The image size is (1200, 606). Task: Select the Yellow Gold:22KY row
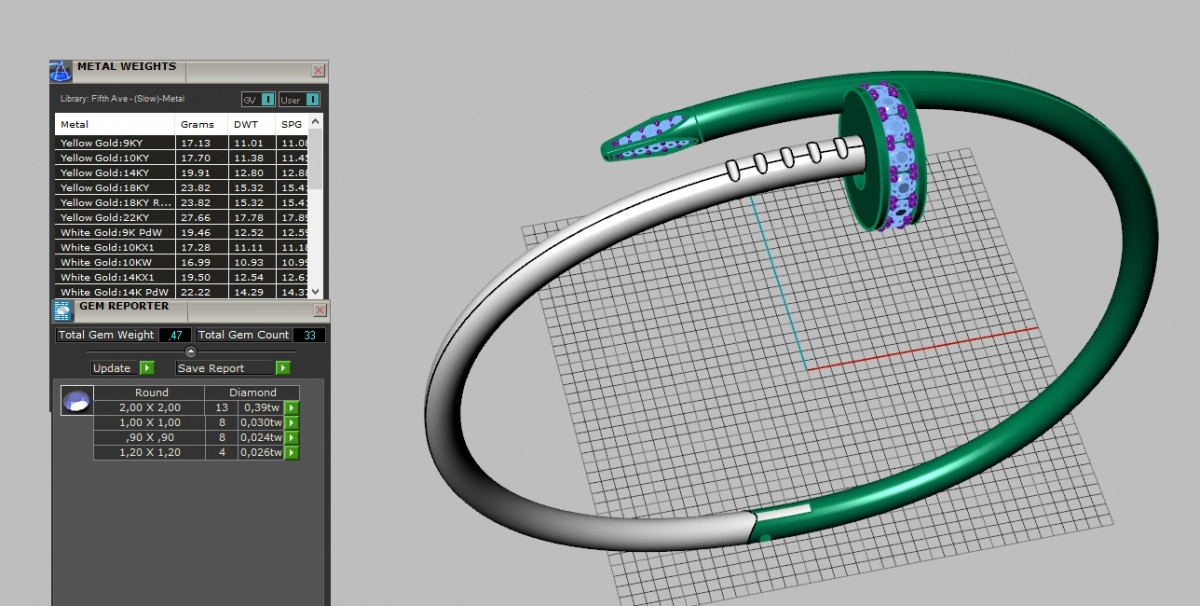tap(182, 218)
